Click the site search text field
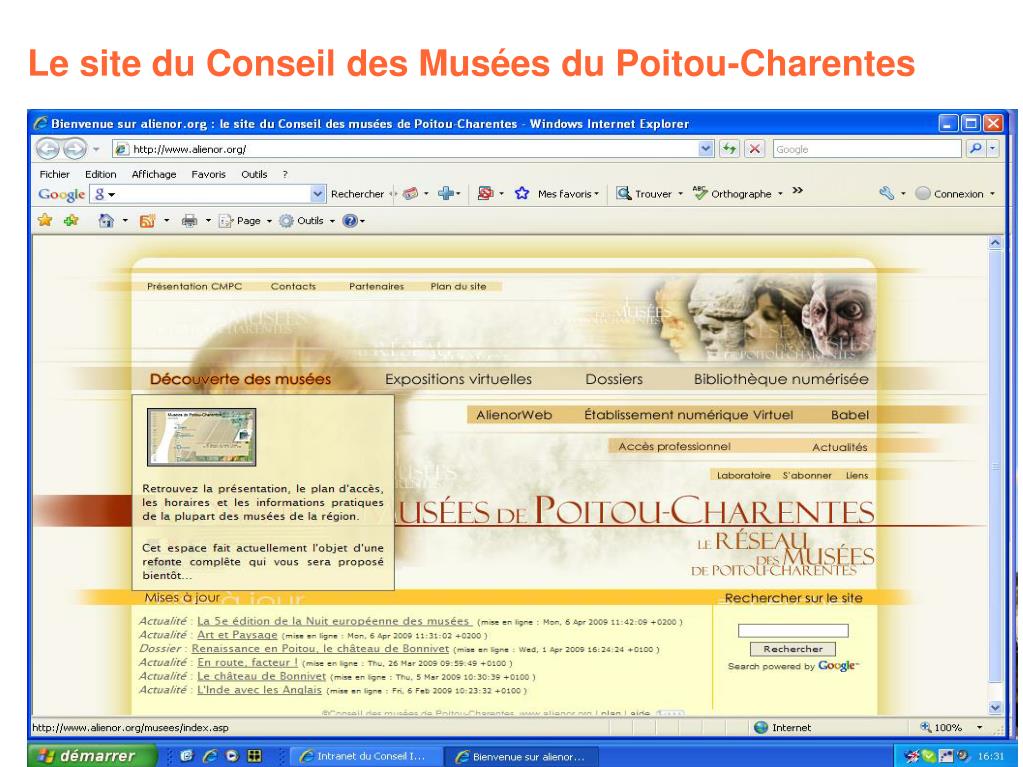 [793, 631]
